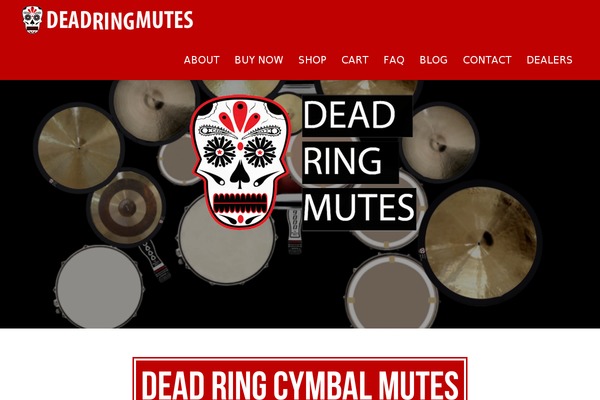Click the RING text block in banner
Image resolution: width=600 pixels, height=400 pixels.
point(350,162)
